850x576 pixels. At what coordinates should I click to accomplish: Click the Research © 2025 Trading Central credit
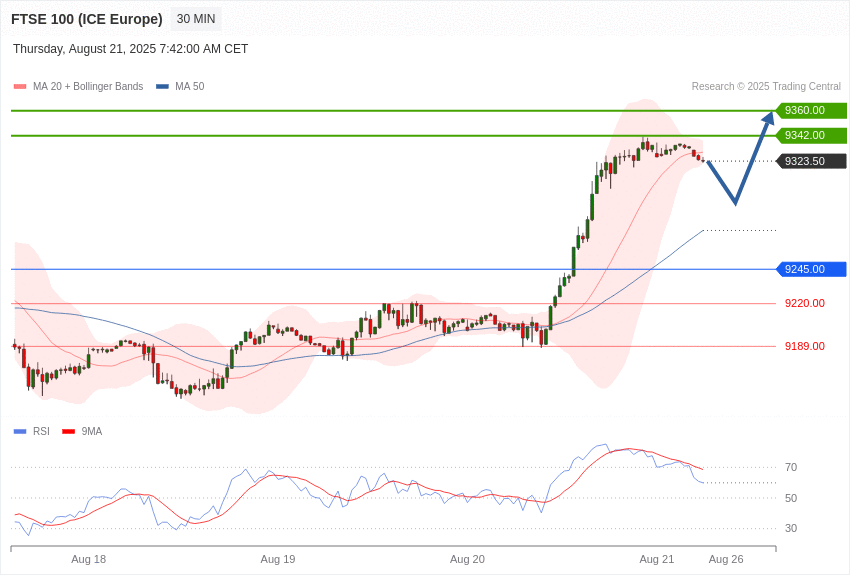[766, 86]
